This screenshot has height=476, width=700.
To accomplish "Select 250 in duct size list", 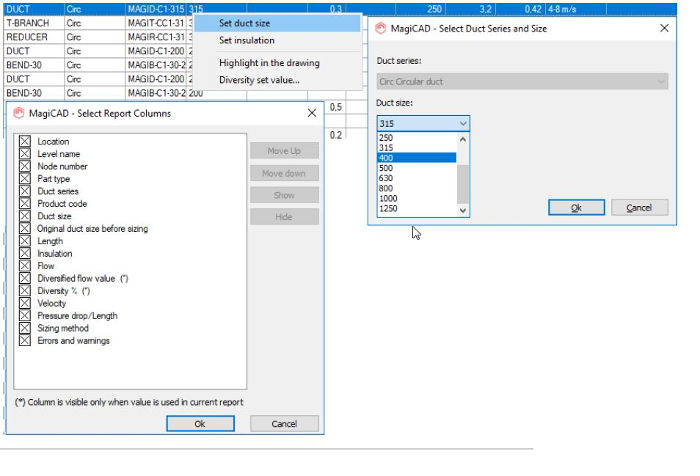I will 417,138.
